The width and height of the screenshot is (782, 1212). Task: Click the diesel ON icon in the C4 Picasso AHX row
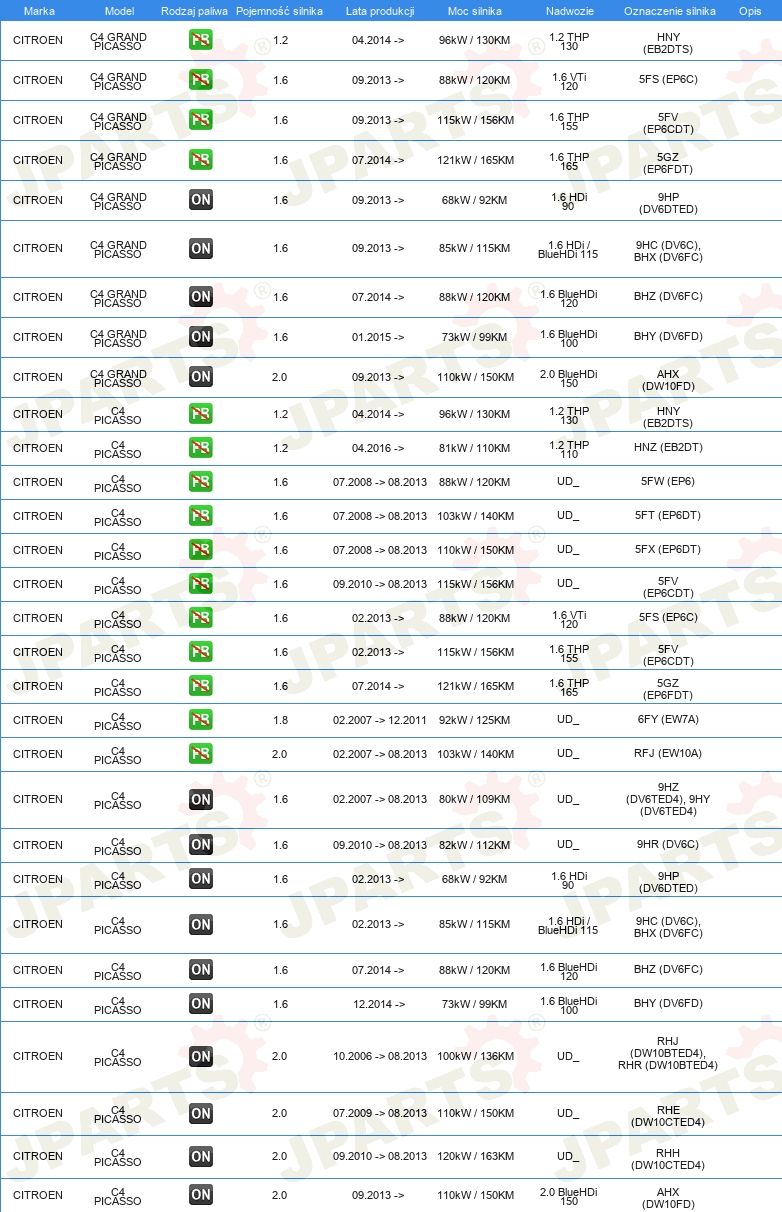[201, 1194]
